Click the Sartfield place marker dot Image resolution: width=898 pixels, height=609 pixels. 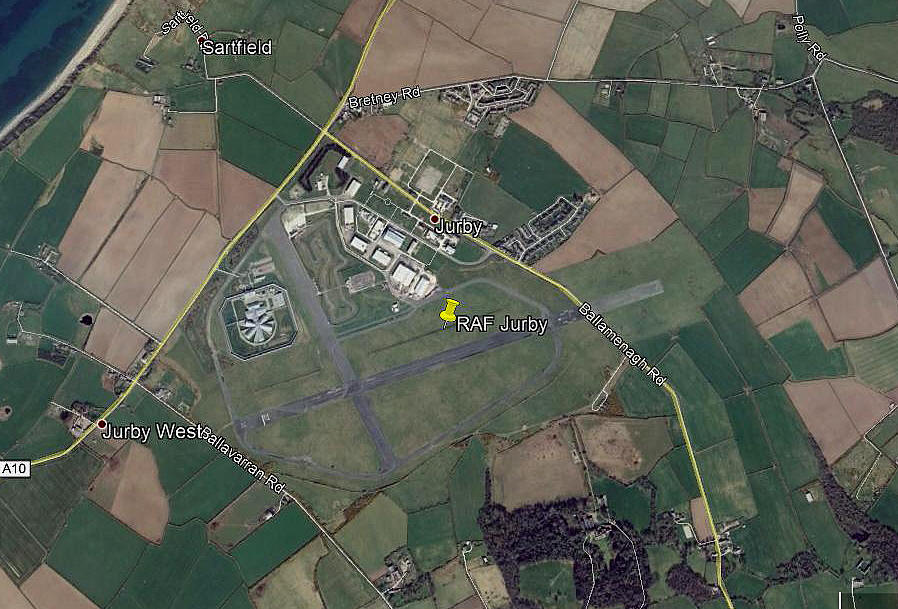click(x=202, y=42)
